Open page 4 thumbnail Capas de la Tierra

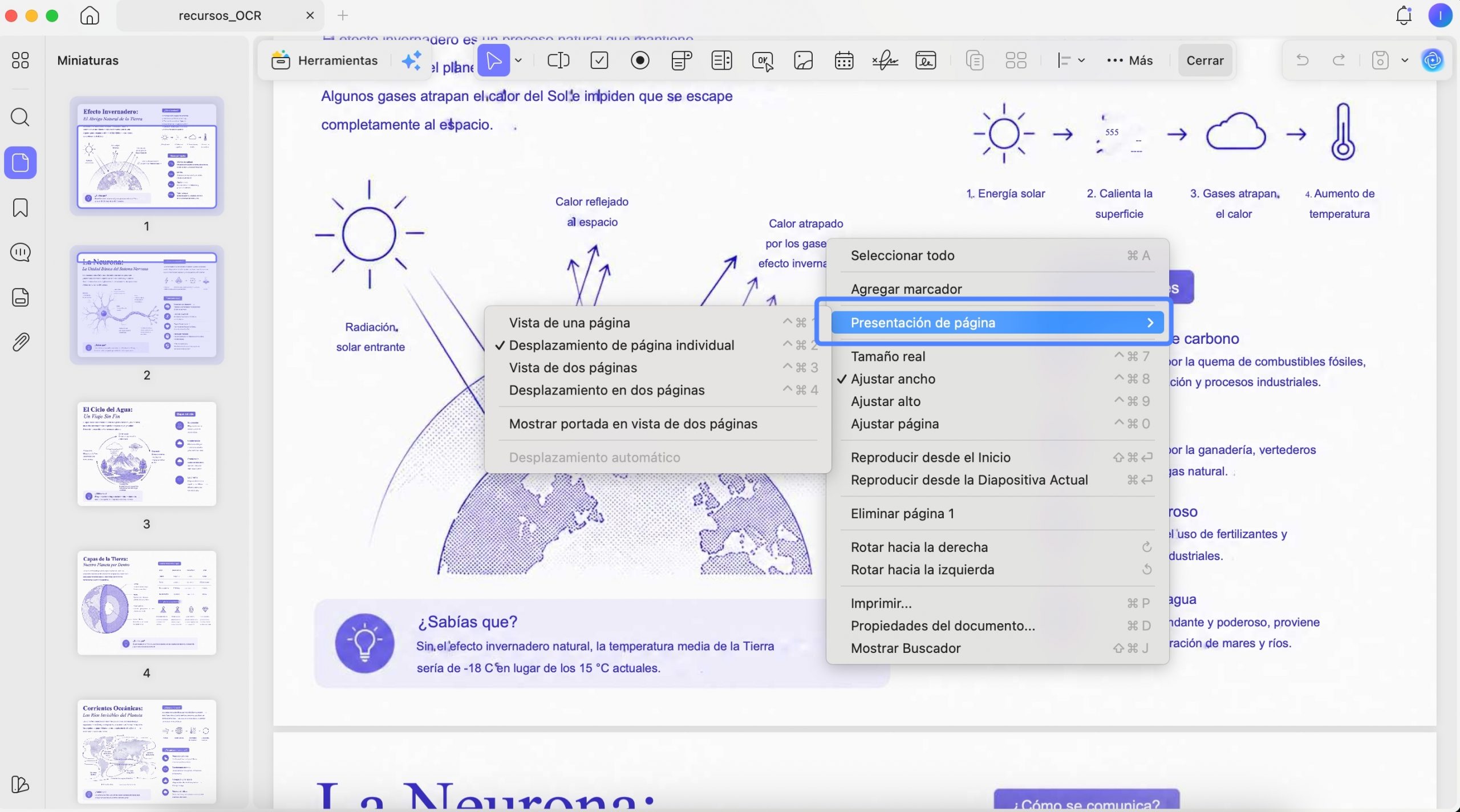pos(147,603)
